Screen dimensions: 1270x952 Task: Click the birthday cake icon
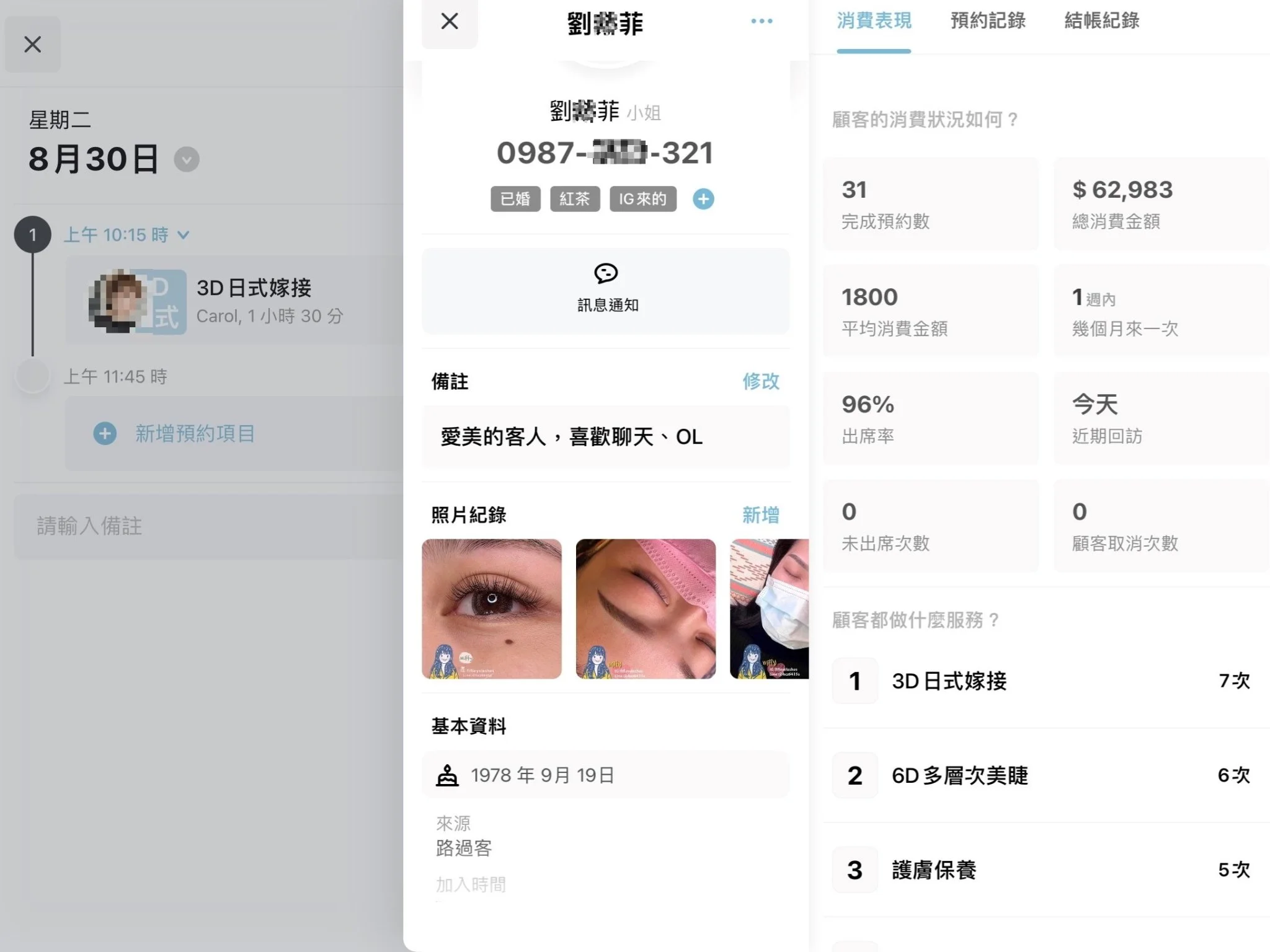point(447,775)
